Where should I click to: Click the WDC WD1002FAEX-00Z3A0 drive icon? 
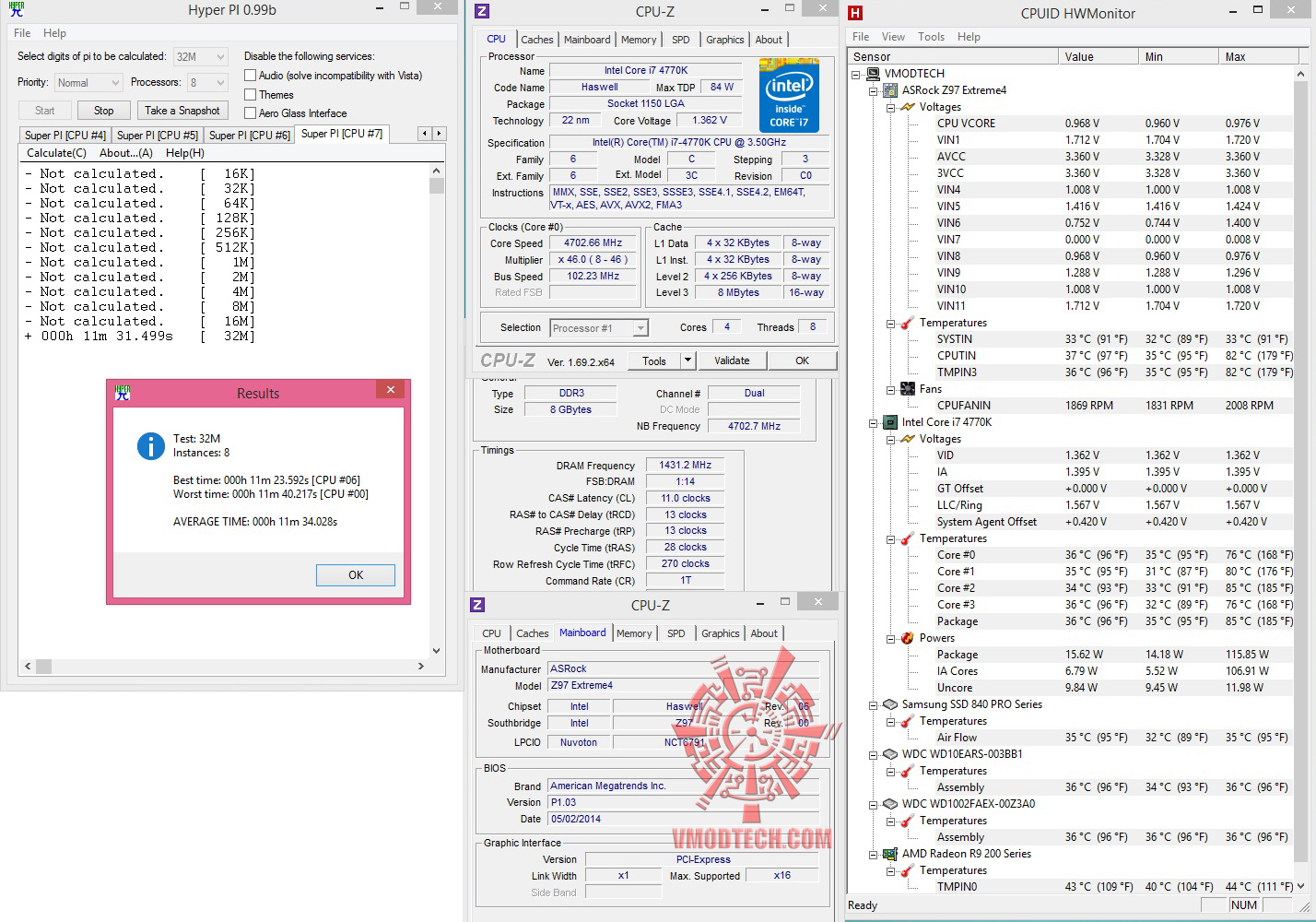coord(890,804)
